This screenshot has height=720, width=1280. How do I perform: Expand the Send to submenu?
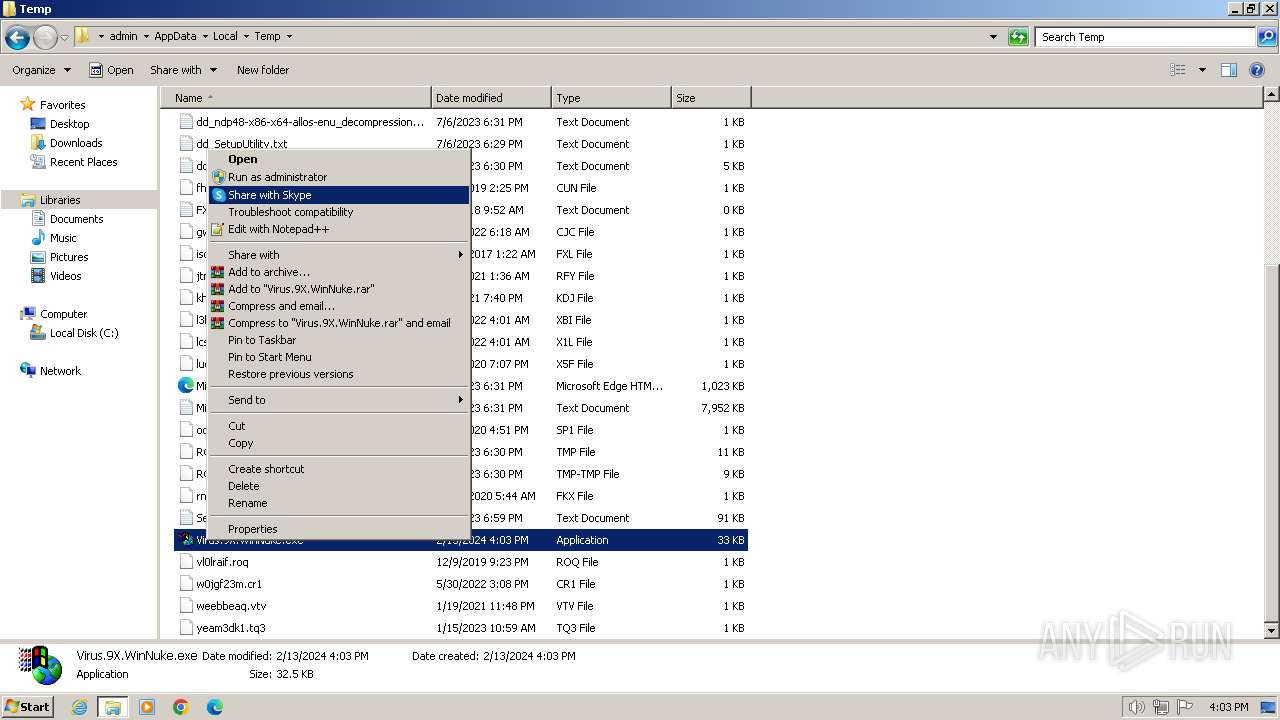(338, 400)
